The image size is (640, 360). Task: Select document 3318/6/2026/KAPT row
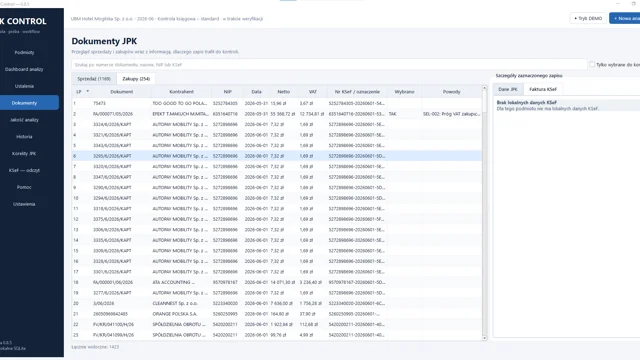point(277,209)
